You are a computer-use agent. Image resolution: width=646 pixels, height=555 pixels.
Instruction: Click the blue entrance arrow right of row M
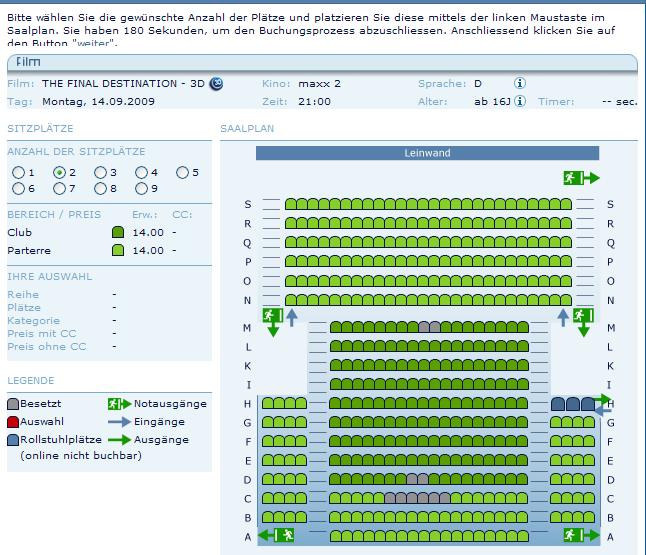click(563, 318)
